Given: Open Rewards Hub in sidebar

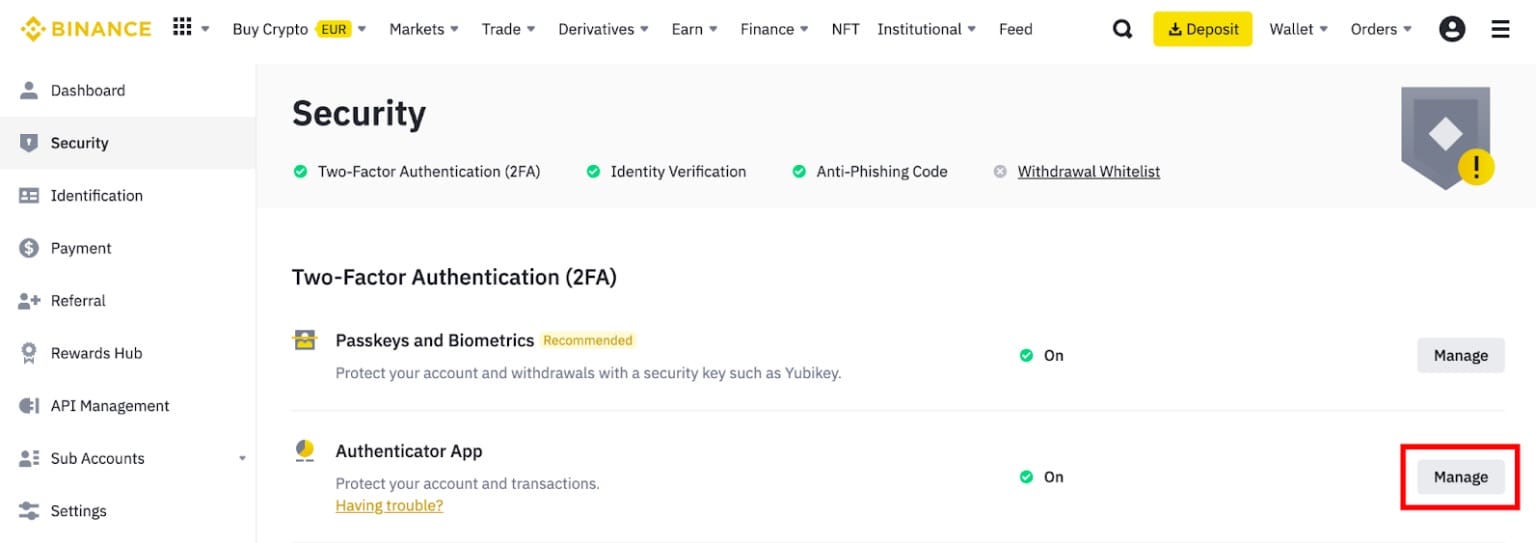Looking at the screenshot, I should 96,353.
